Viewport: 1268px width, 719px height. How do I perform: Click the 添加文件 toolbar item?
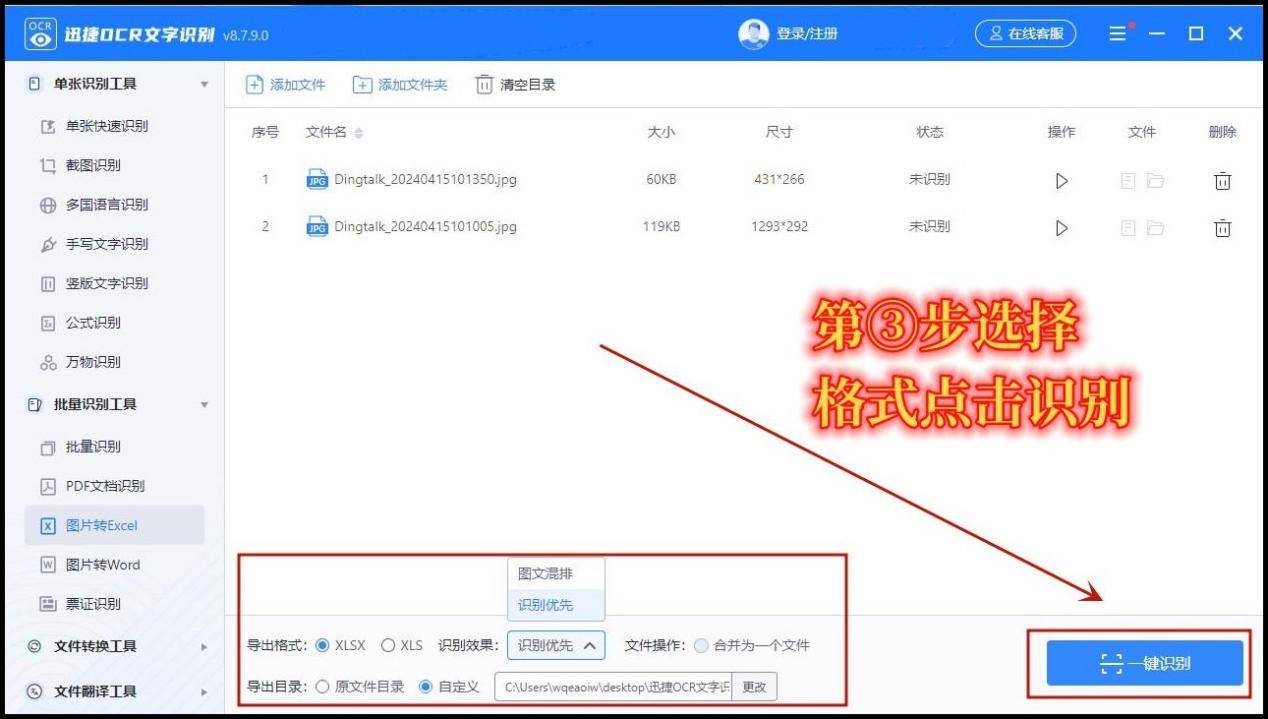(x=285, y=84)
